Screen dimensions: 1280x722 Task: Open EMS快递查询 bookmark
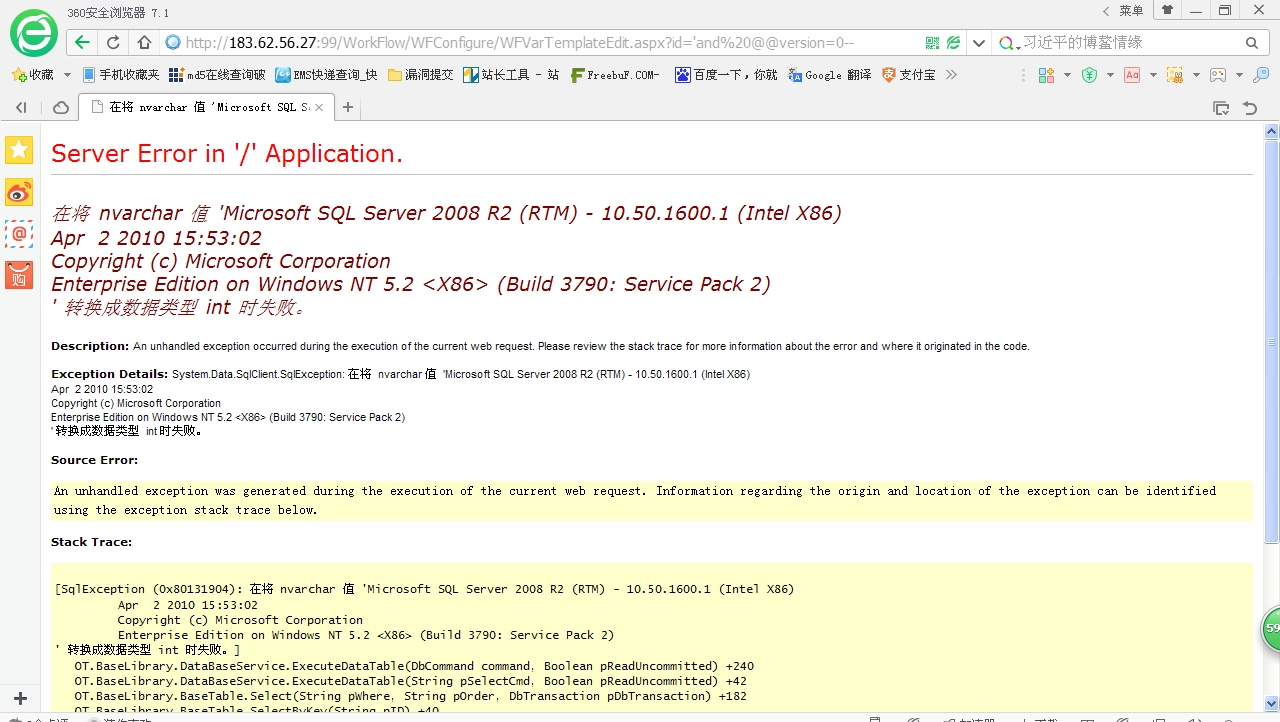coord(327,75)
